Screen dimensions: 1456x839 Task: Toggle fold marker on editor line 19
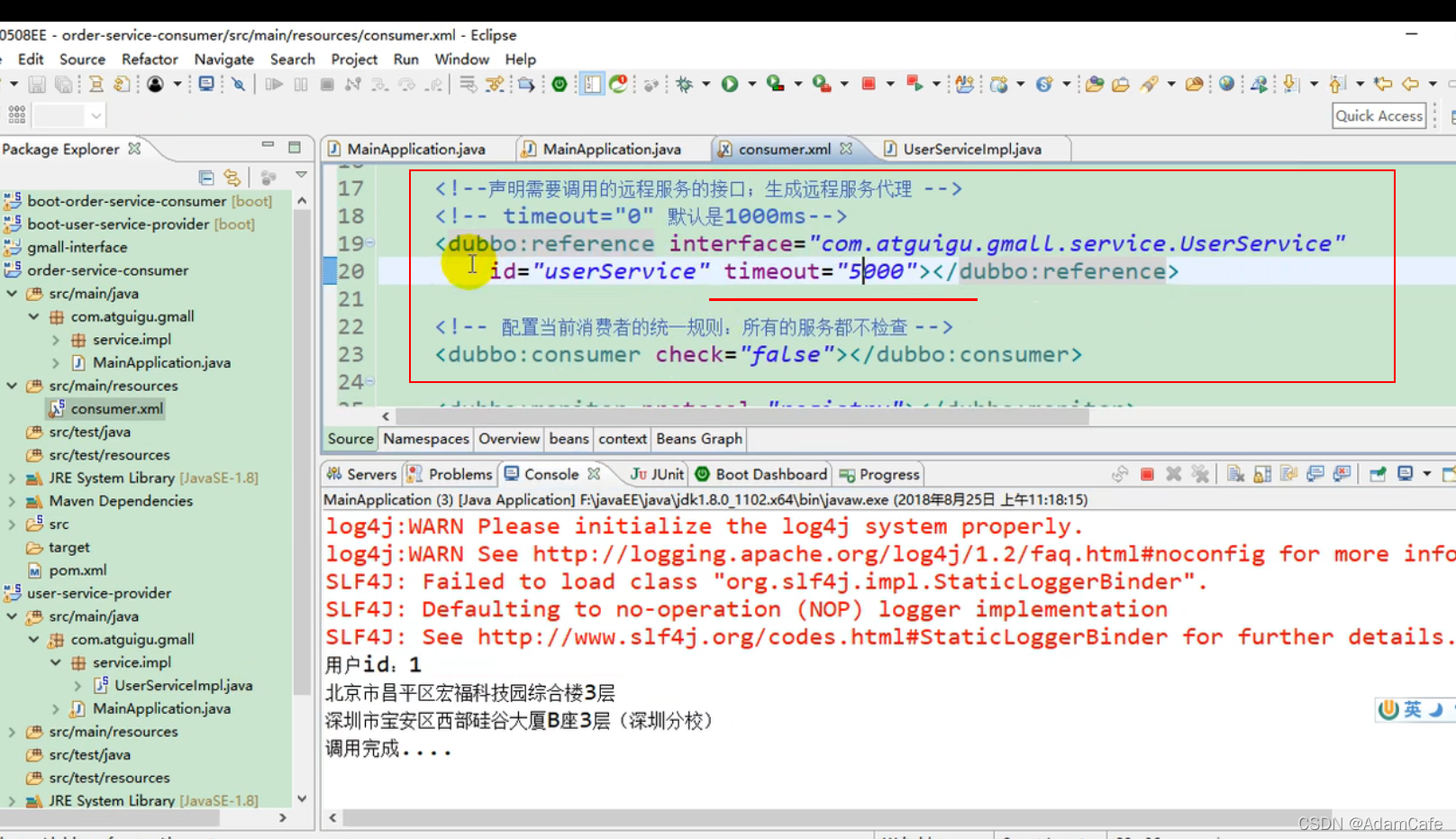[x=370, y=243]
